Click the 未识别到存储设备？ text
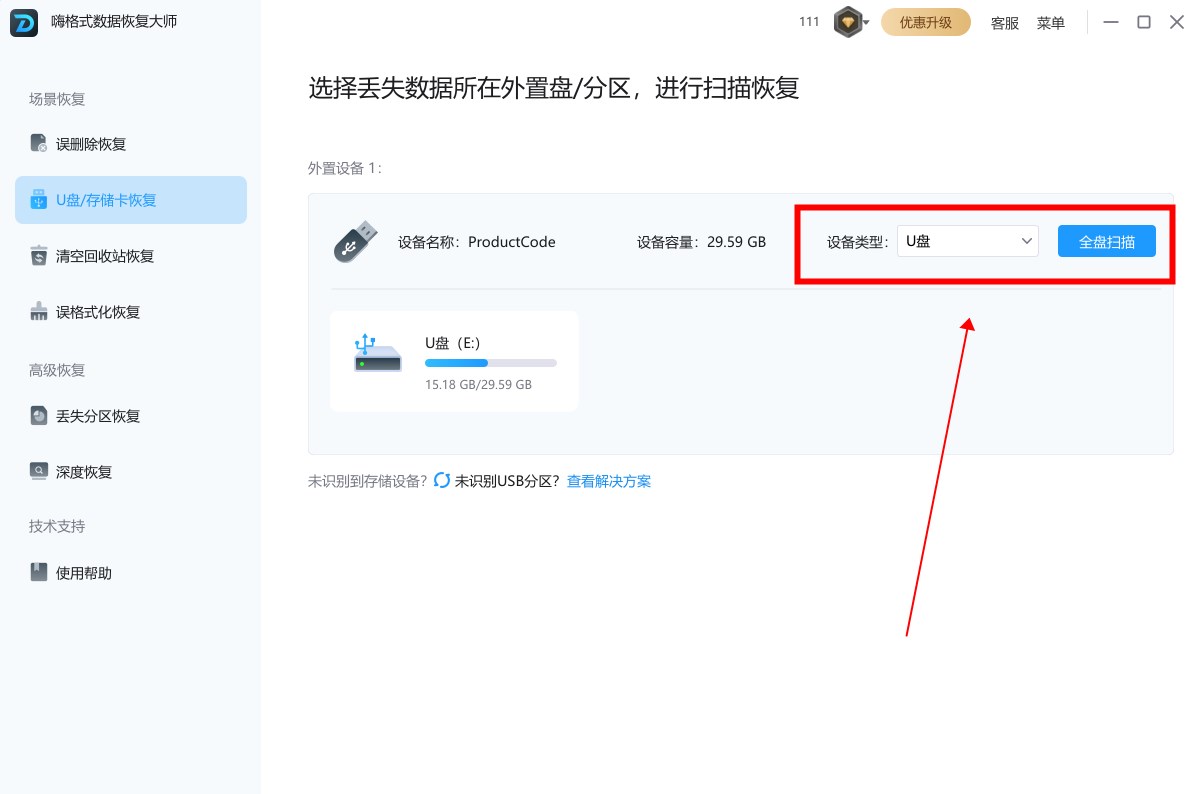This screenshot has height=794, width=1203. [368, 481]
